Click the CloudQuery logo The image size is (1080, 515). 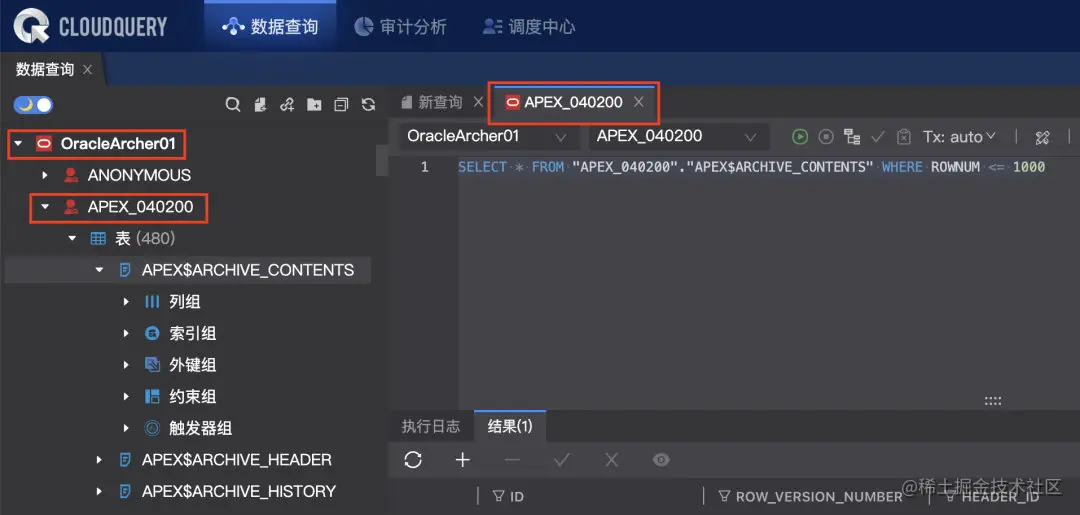pos(92,28)
